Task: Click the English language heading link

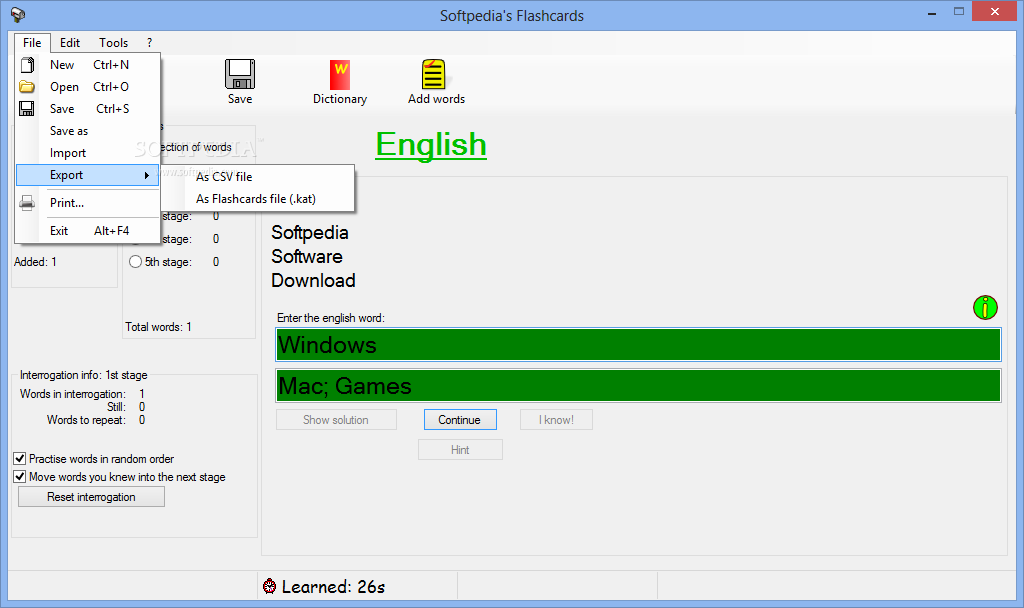Action: pos(431,144)
